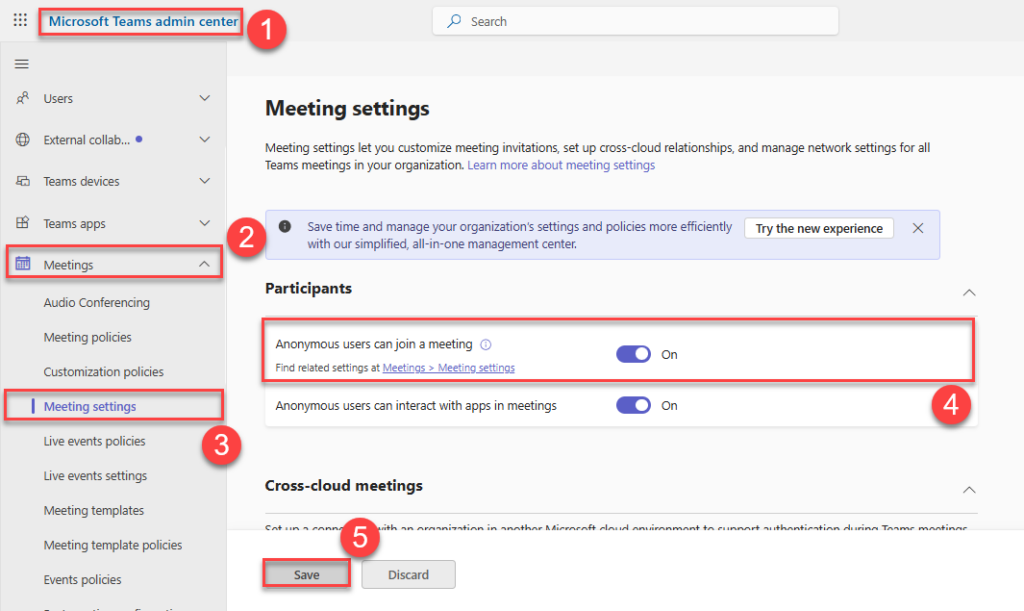Click the Participants section heading
Image resolution: width=1024 pixels, height=611 pixels.
tap(308, 289)
